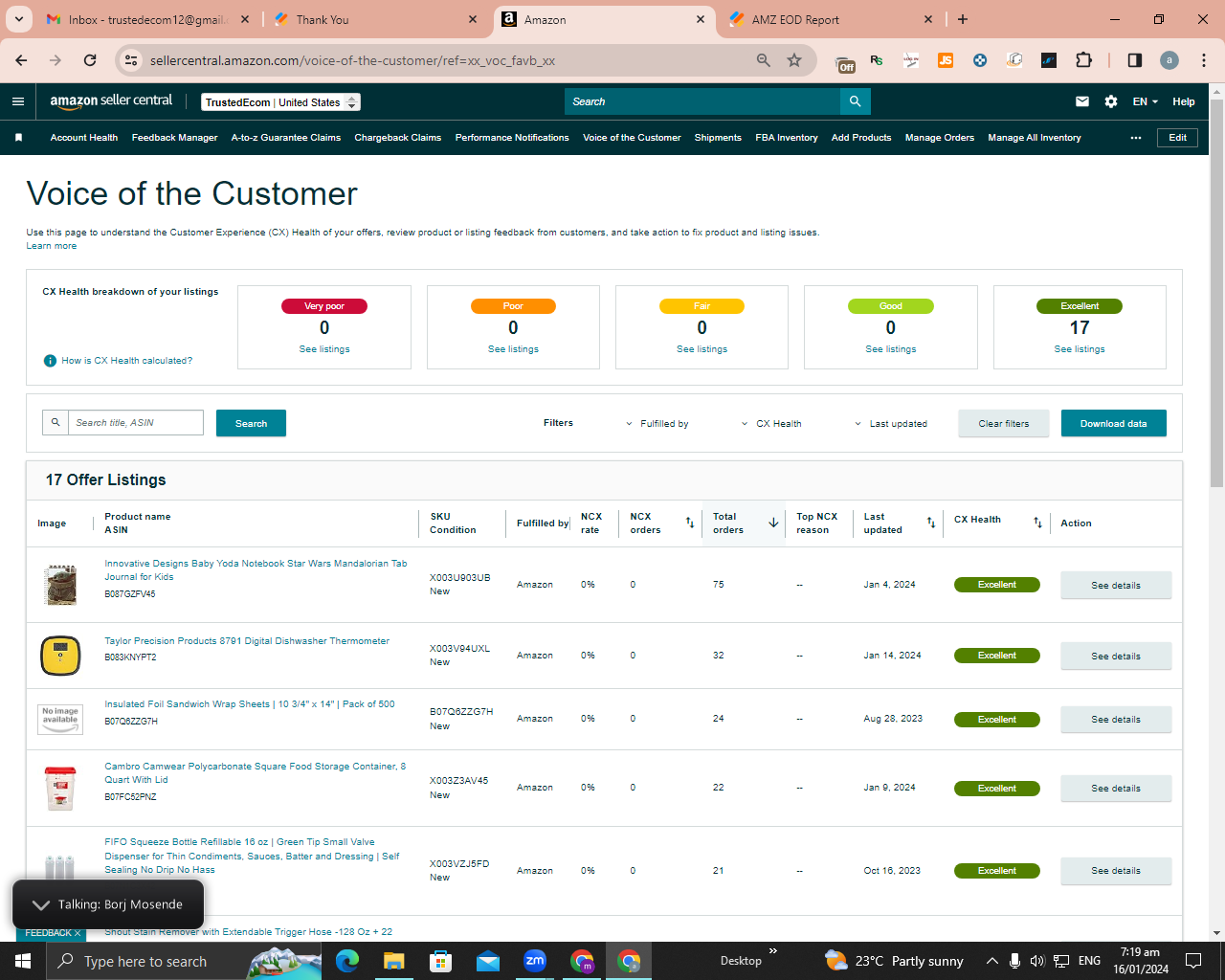Click the Search button beside the listing search

[x=252, y=423]
